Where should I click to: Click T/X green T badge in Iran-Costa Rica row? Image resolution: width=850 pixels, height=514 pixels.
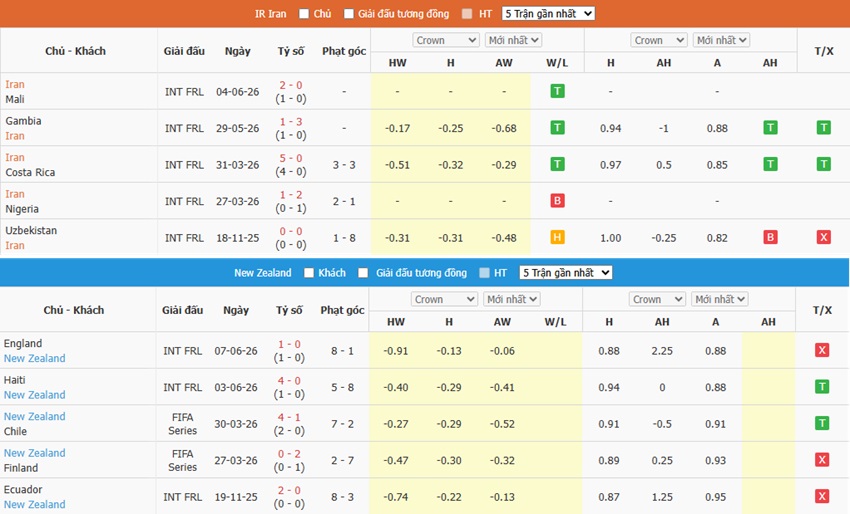(x=823, y=164)
